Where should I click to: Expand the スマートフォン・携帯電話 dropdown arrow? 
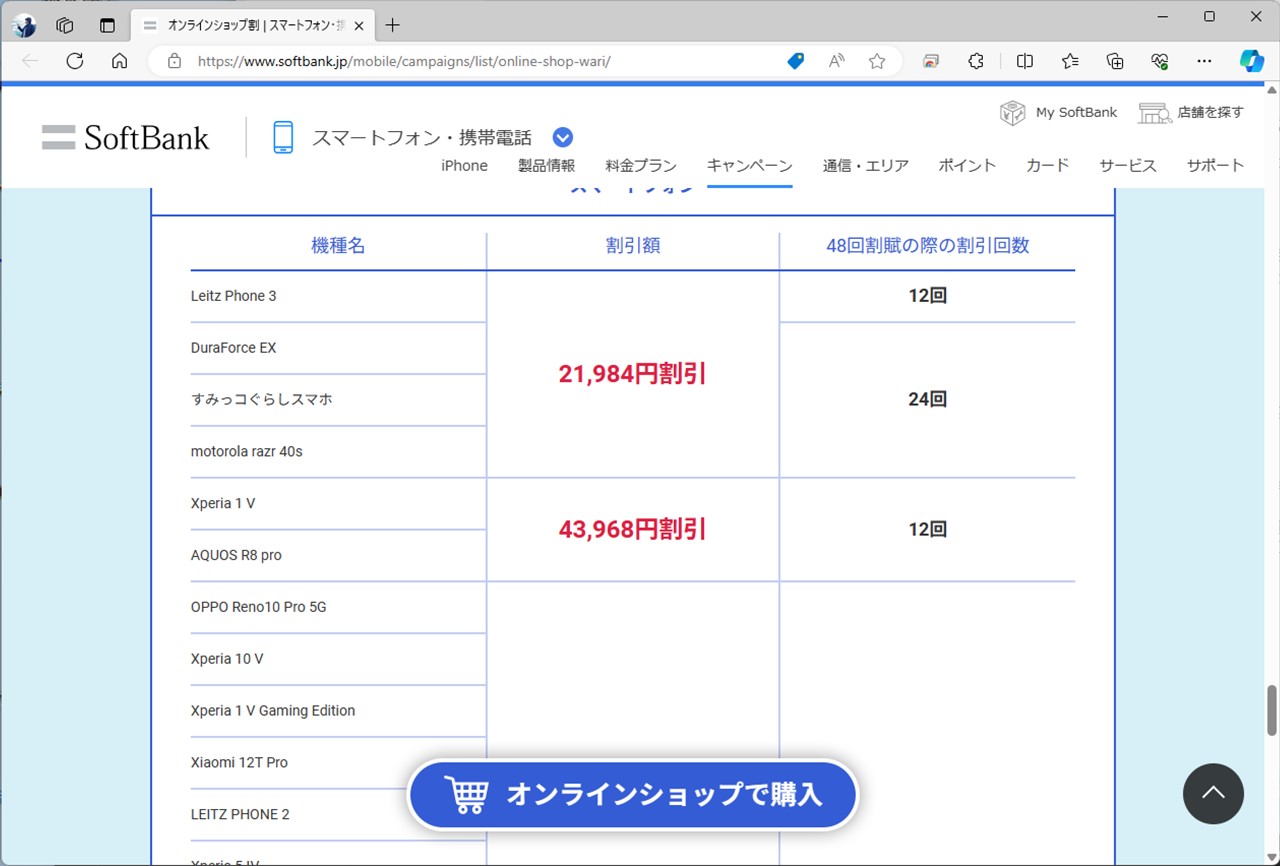point(563,137)
